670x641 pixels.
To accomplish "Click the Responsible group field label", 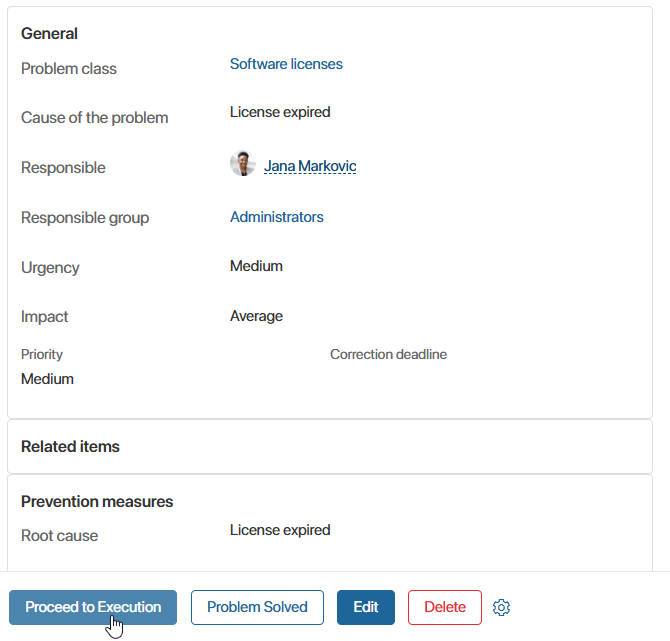I will point(85,218).
